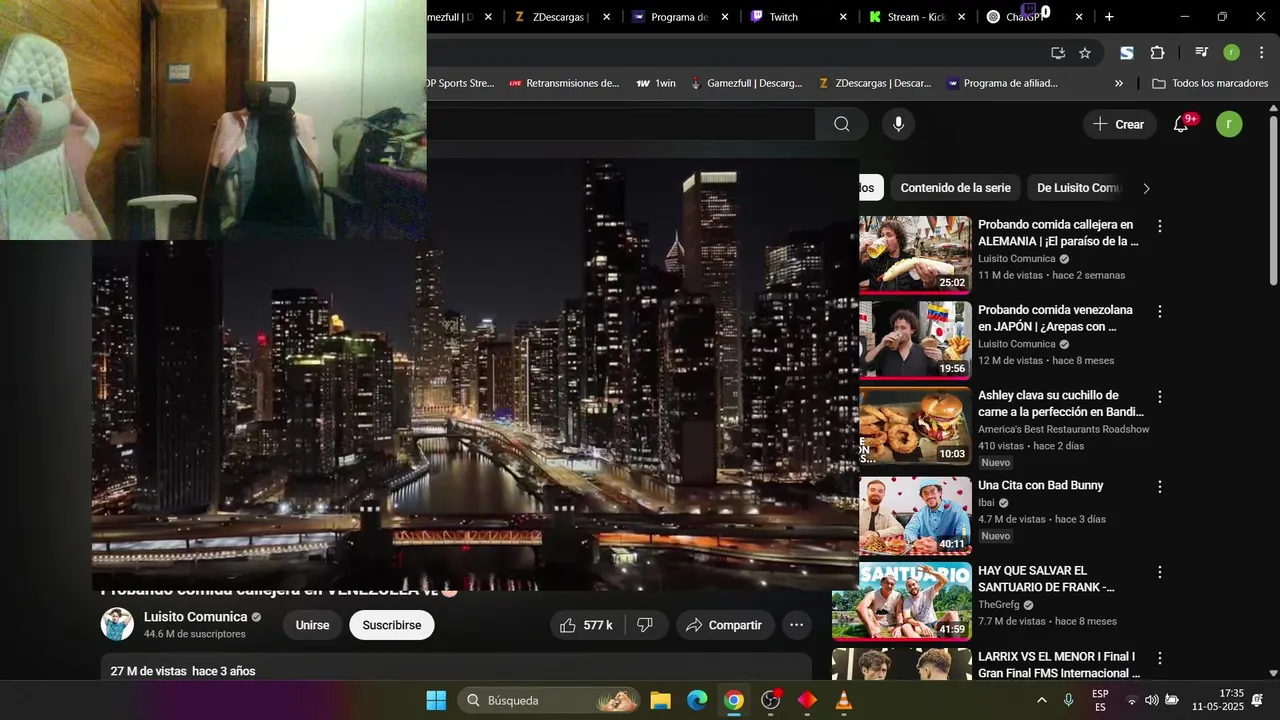Open the volume control in system tray
Viewport: 1280px width, 720px height.
(1151, 700)
